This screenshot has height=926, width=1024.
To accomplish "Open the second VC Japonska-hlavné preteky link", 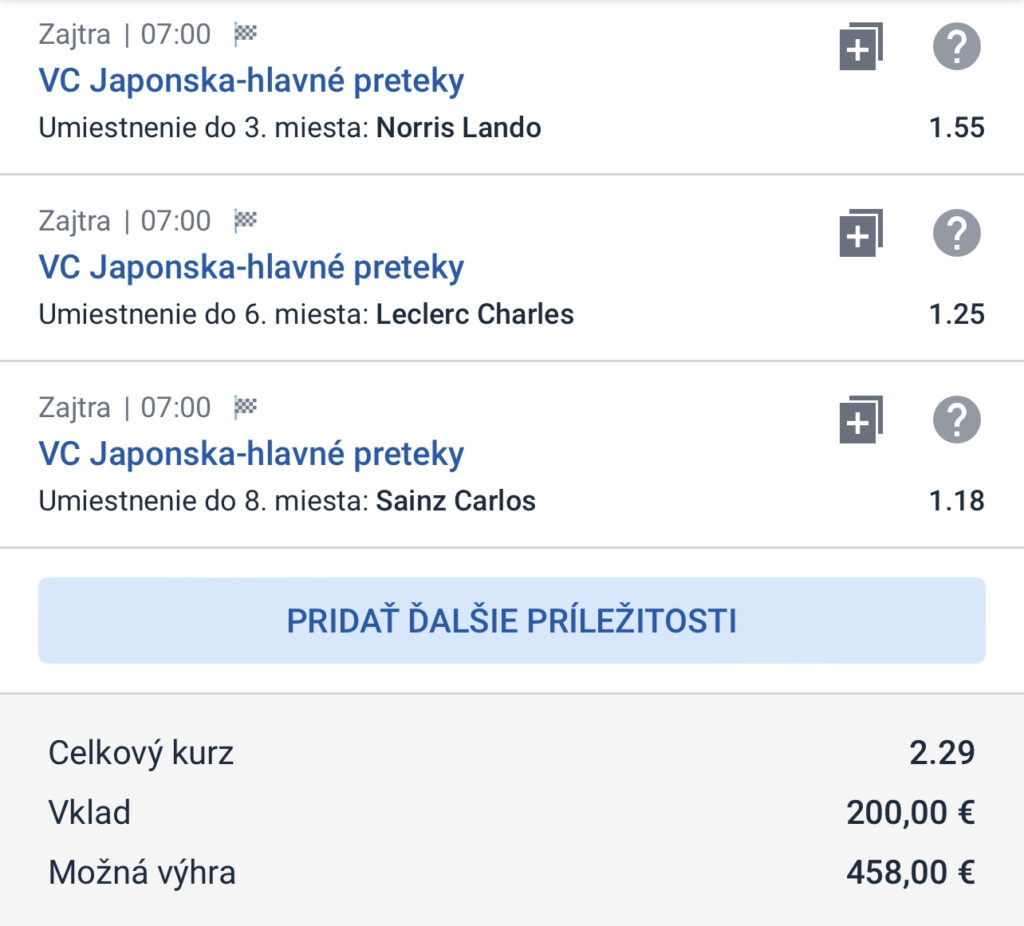I will [251, 268].
